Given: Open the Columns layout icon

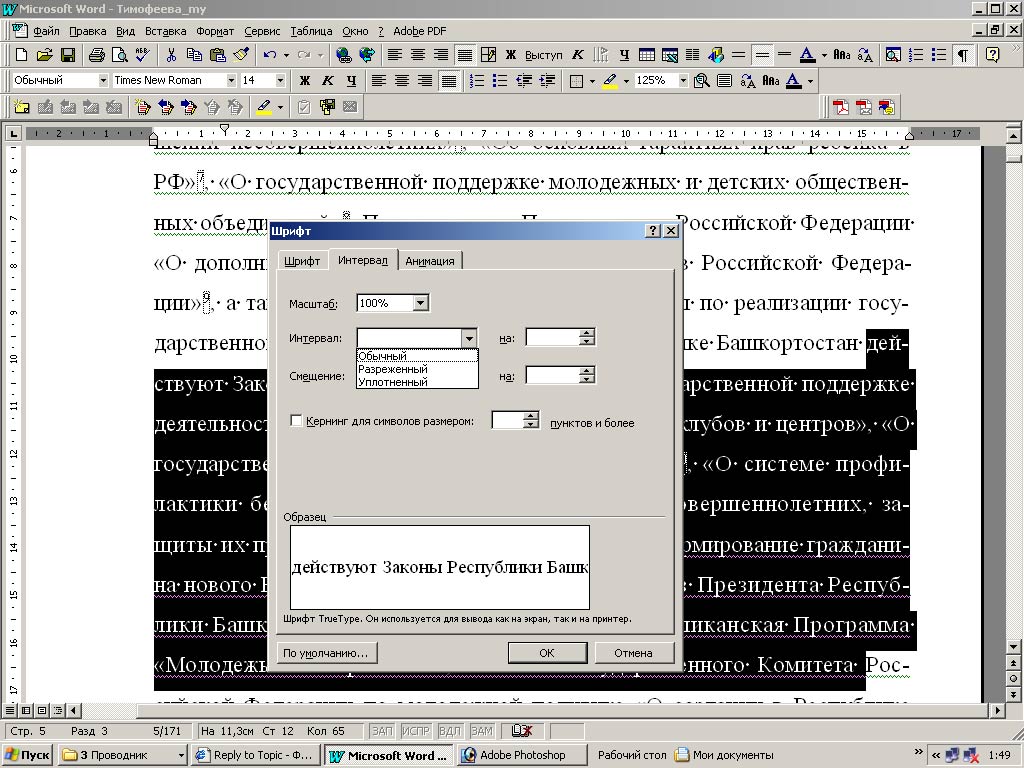Looking at the screenshot, I should tap(692, 55).
